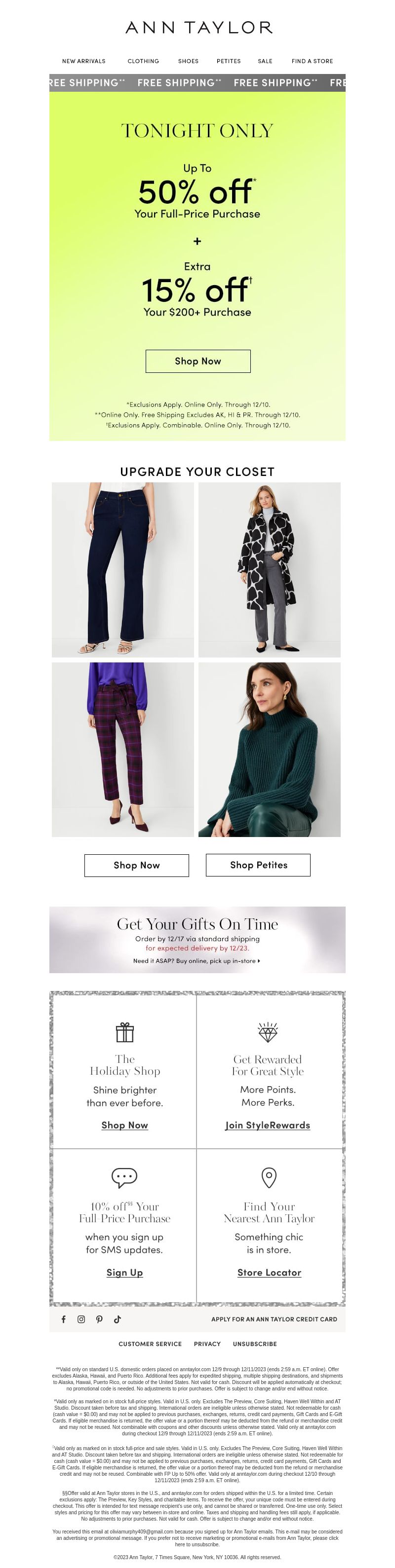Click the StyleRewards diamond icon
The height and width of the screenshot is (1568, 395).
[268, 1032]
